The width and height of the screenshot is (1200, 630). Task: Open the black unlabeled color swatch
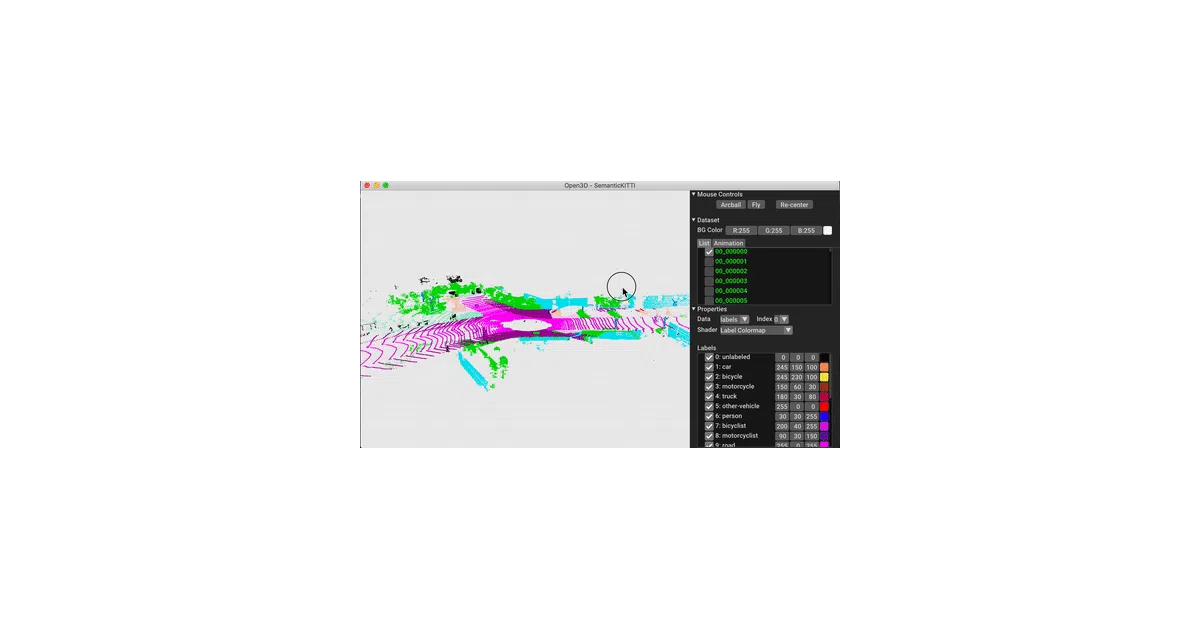pos(824,357)
